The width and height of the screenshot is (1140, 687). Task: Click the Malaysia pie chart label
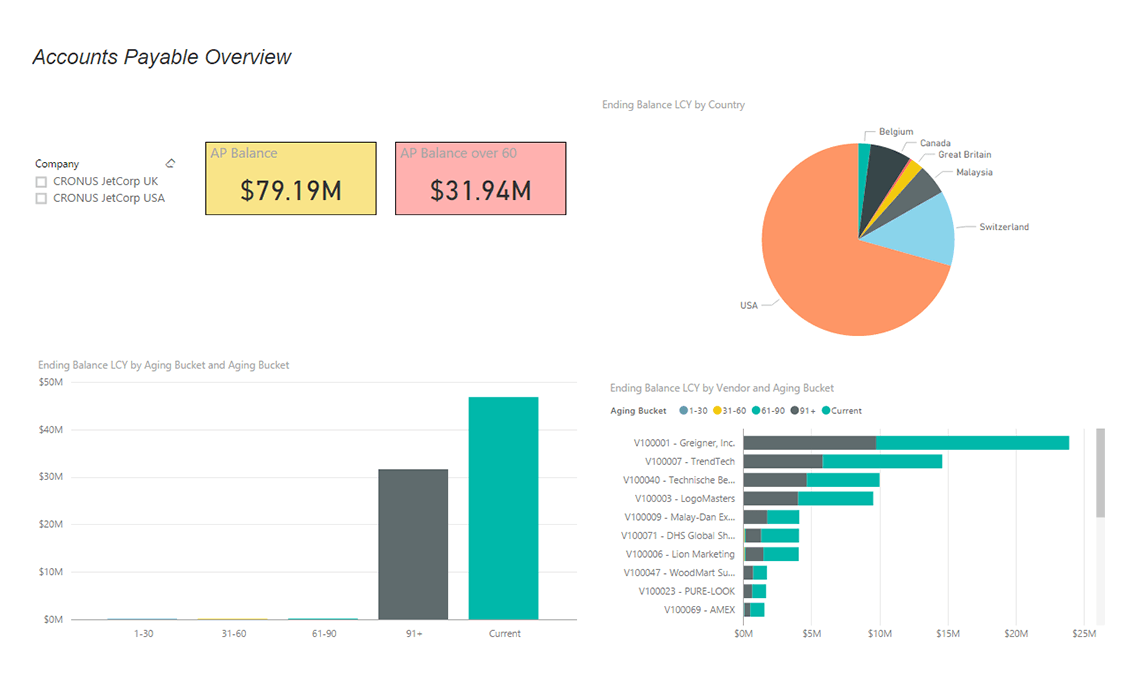(x=974, y=172)
